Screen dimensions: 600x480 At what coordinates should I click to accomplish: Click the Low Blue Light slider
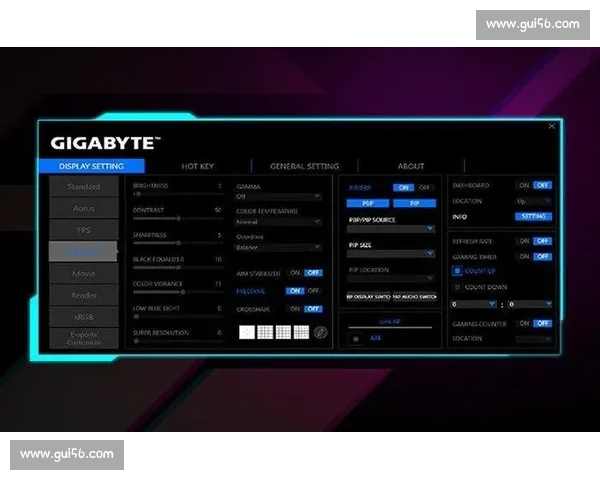tap(178, 317)
